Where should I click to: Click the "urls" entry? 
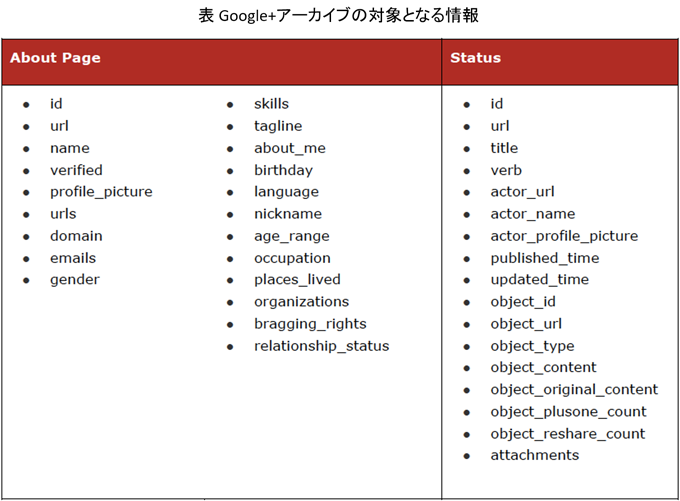[x=63, y=214]
